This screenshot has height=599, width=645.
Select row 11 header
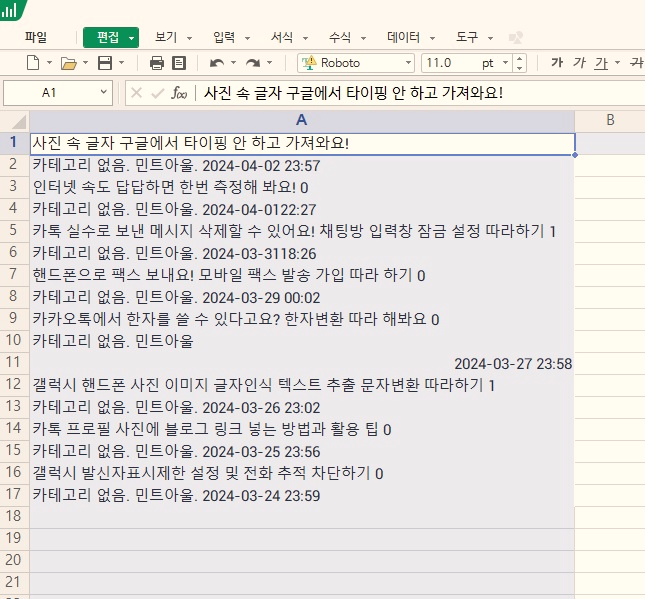pyautogui.click(x=14, y=363)
